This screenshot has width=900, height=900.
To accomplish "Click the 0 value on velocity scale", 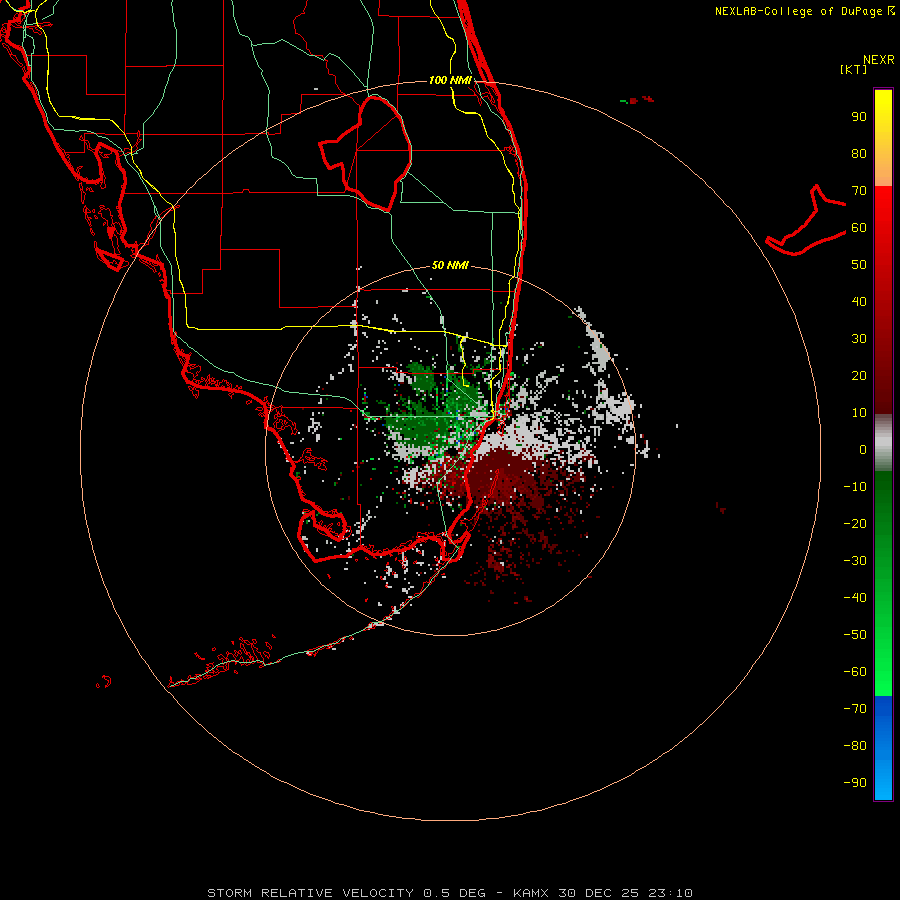I will (x=863, y=449).
